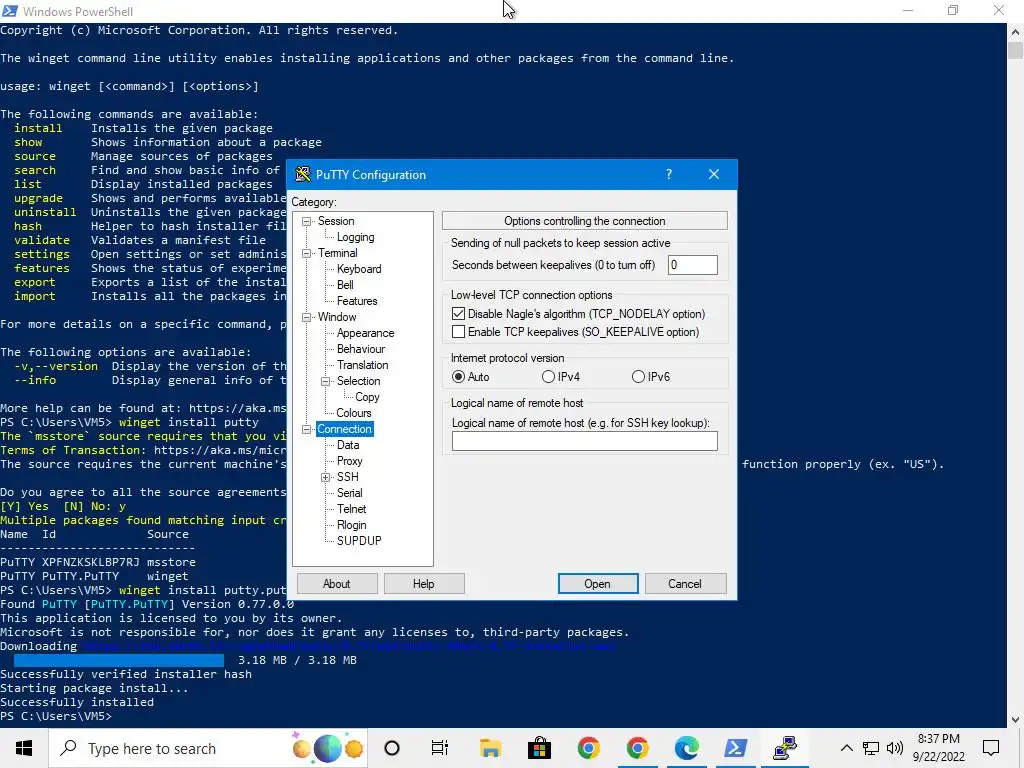Open the Windows Start menu
The image size is (1024, 768).
(24, 748)
